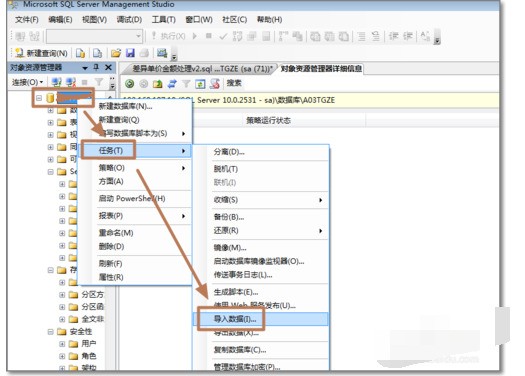Click the parse checkmark icon in query toolbar
This screenshot has width=525, height=376.
coord(223,36)
